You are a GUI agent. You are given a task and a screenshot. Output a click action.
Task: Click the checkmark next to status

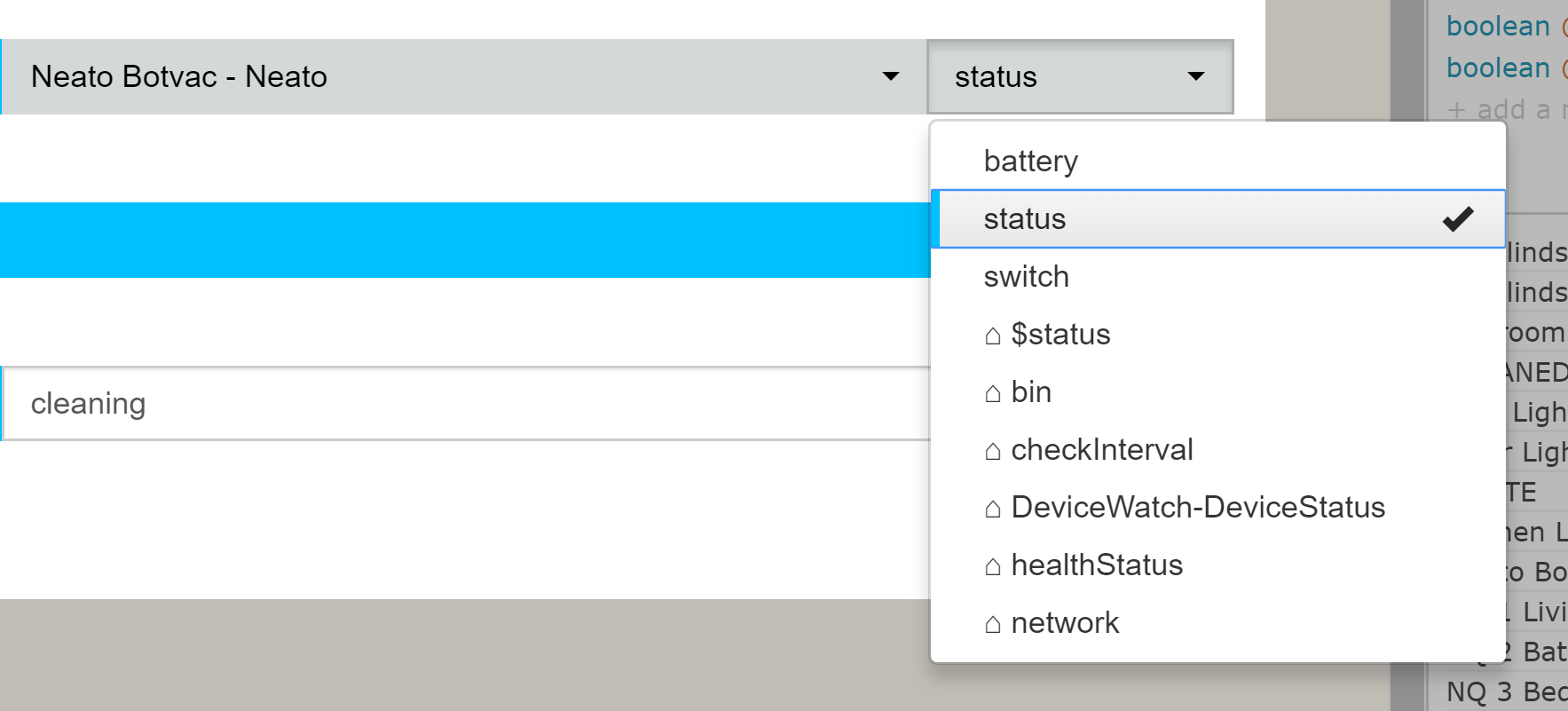(1458, 218)
